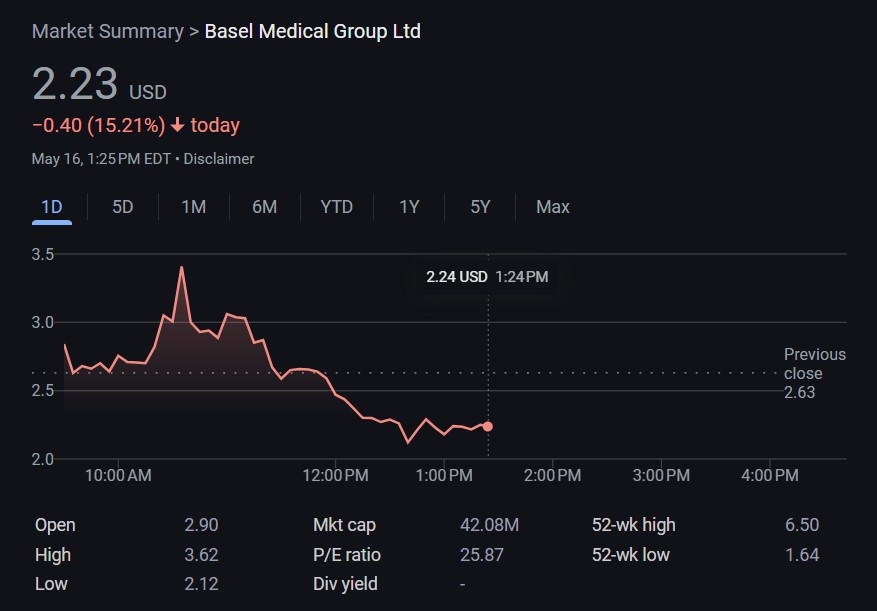Screen dimensions: 877x611
Task: Click the P/E ratio value 25.87
Action: point(481,555)
